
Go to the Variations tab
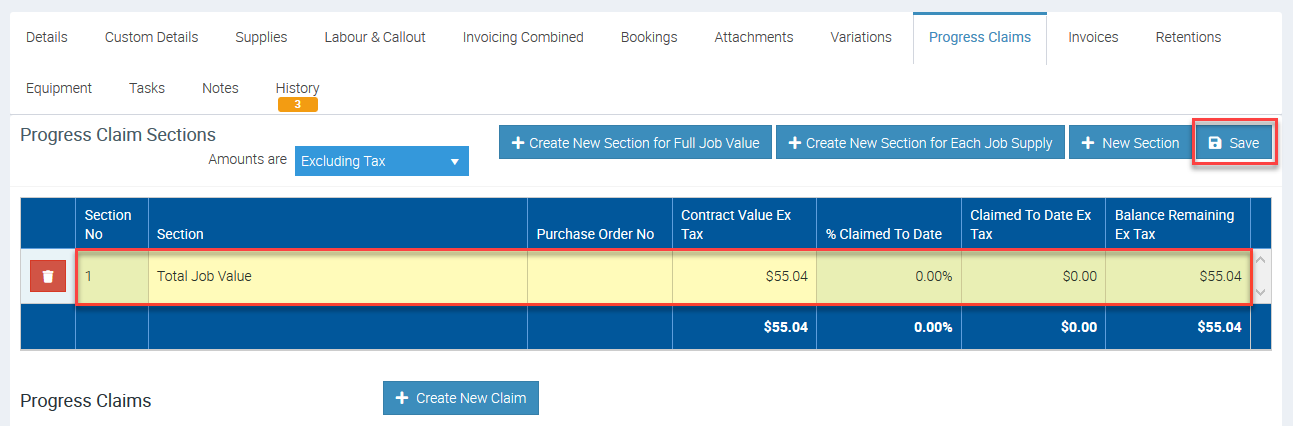[860, 37]
